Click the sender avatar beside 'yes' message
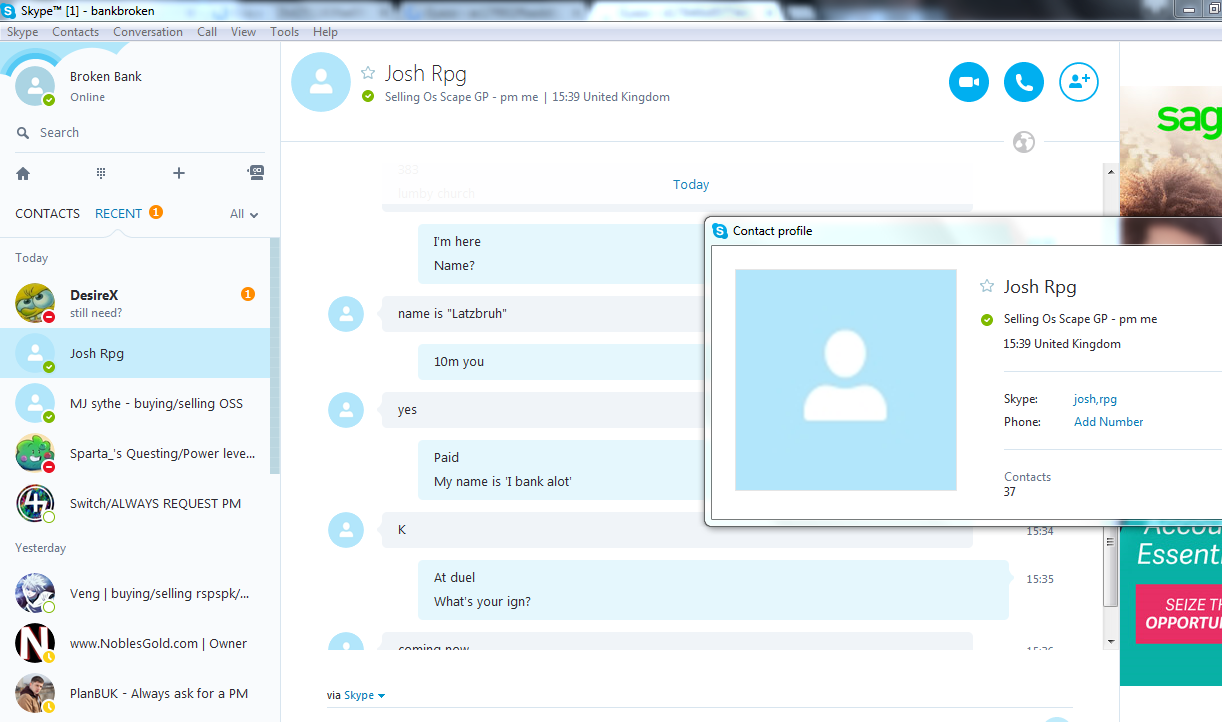Viewport: 1222px width, 722px height. (x=346, y=410)
